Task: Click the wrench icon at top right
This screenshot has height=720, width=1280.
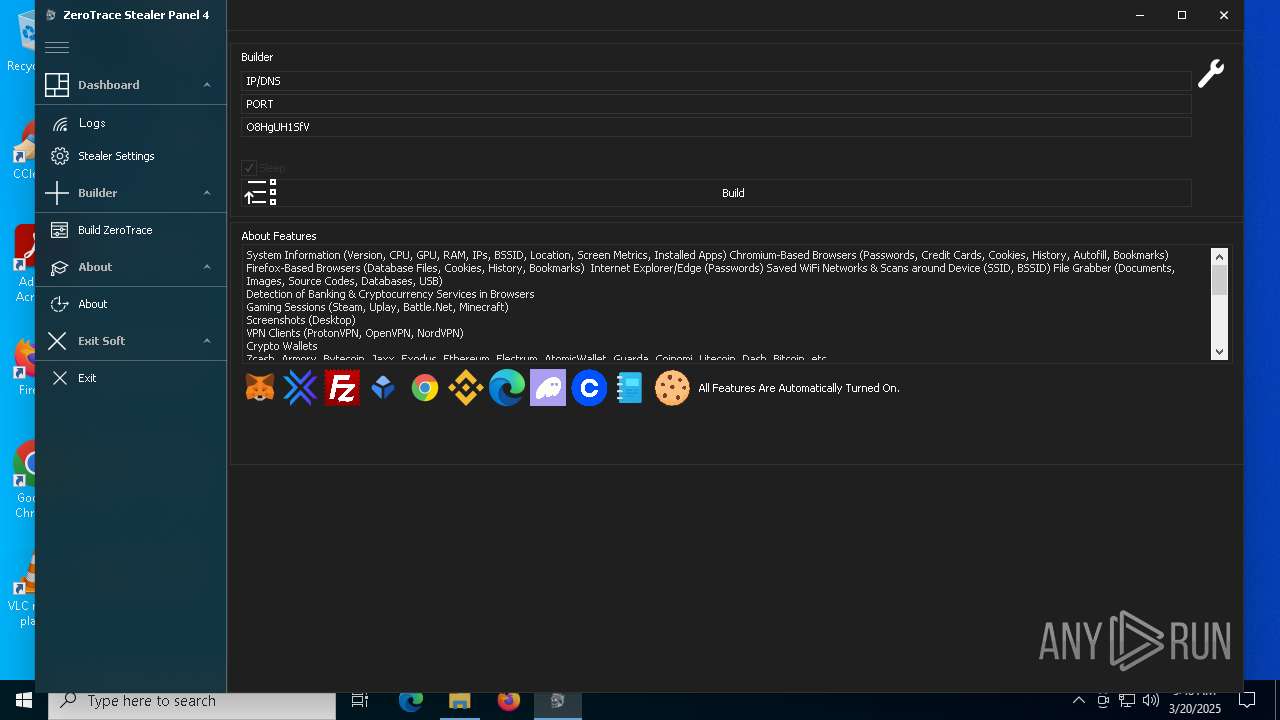Action: tap(1211, 73)
